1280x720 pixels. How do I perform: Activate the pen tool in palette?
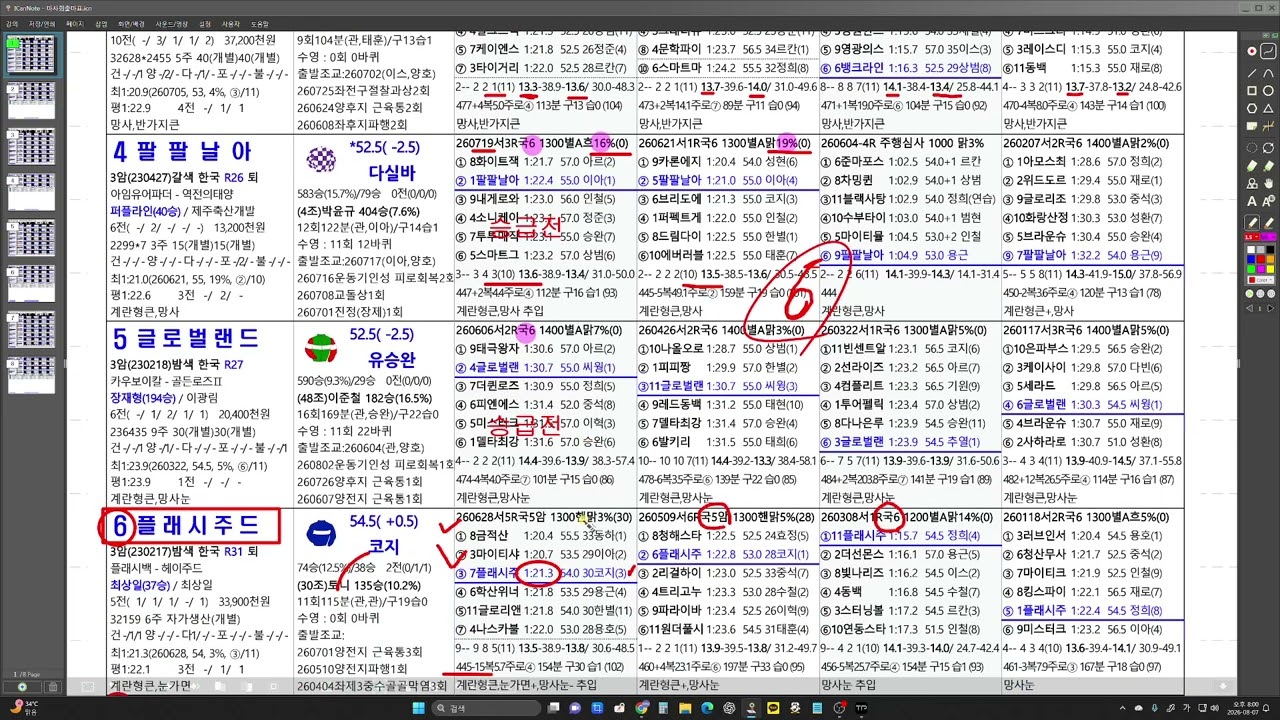1251,222
